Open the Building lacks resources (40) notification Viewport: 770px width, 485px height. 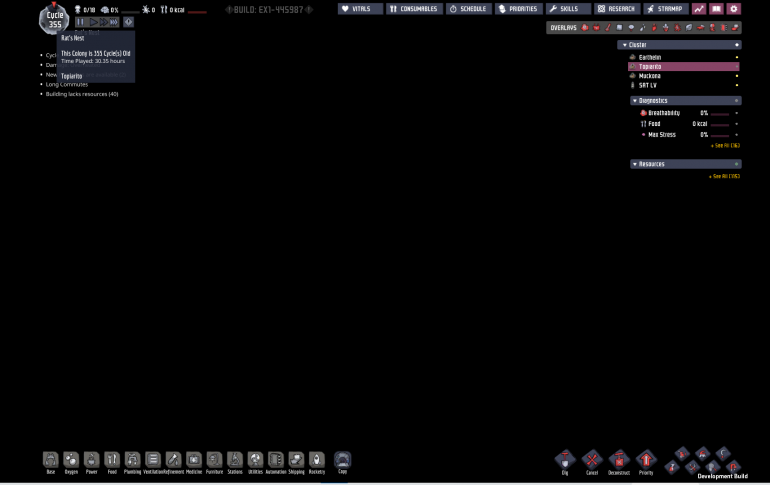click(82, 94)
